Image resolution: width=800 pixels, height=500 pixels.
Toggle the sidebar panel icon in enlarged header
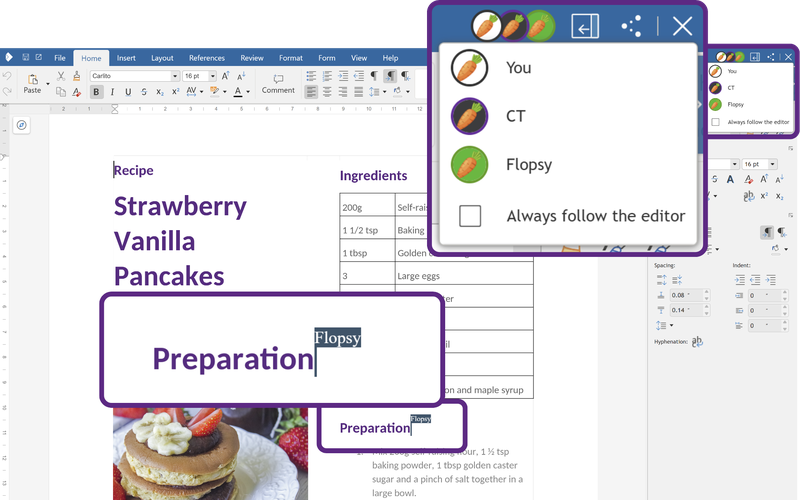pyautogui.click(x=585, y=26)
